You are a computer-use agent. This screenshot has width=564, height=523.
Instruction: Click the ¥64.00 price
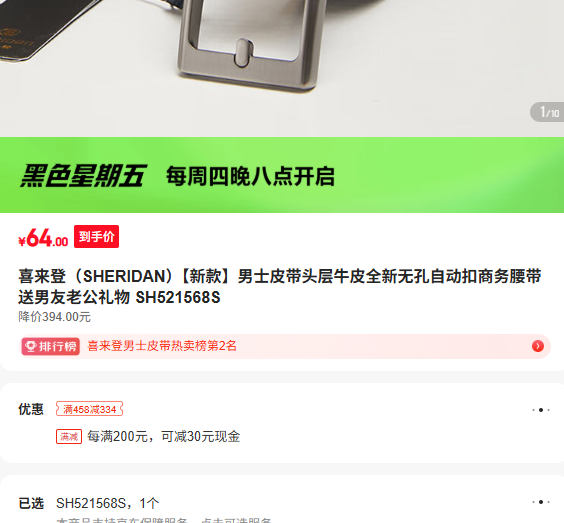click(43, 238)
